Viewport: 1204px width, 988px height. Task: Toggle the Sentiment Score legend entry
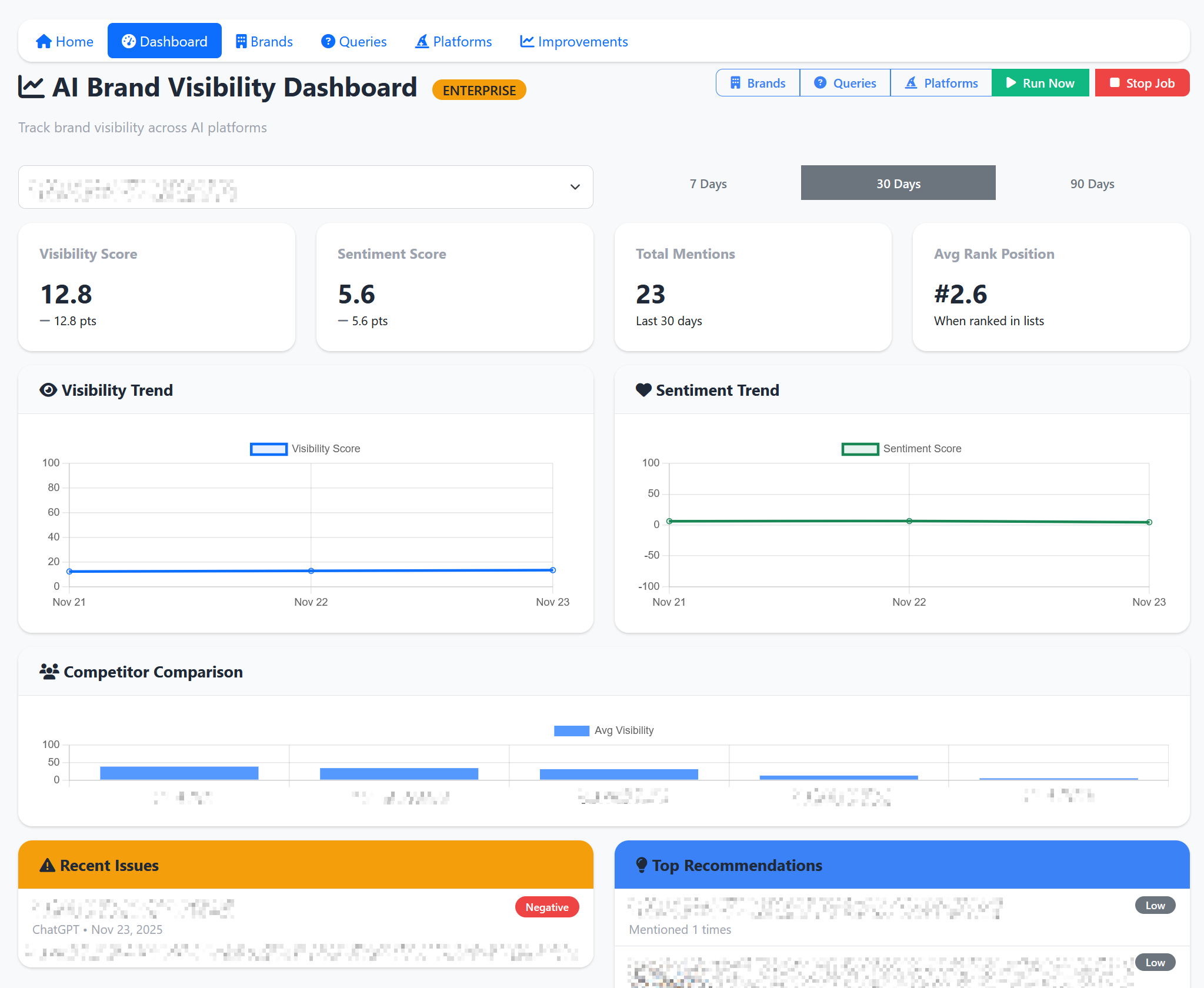click(x=902, y=448)
